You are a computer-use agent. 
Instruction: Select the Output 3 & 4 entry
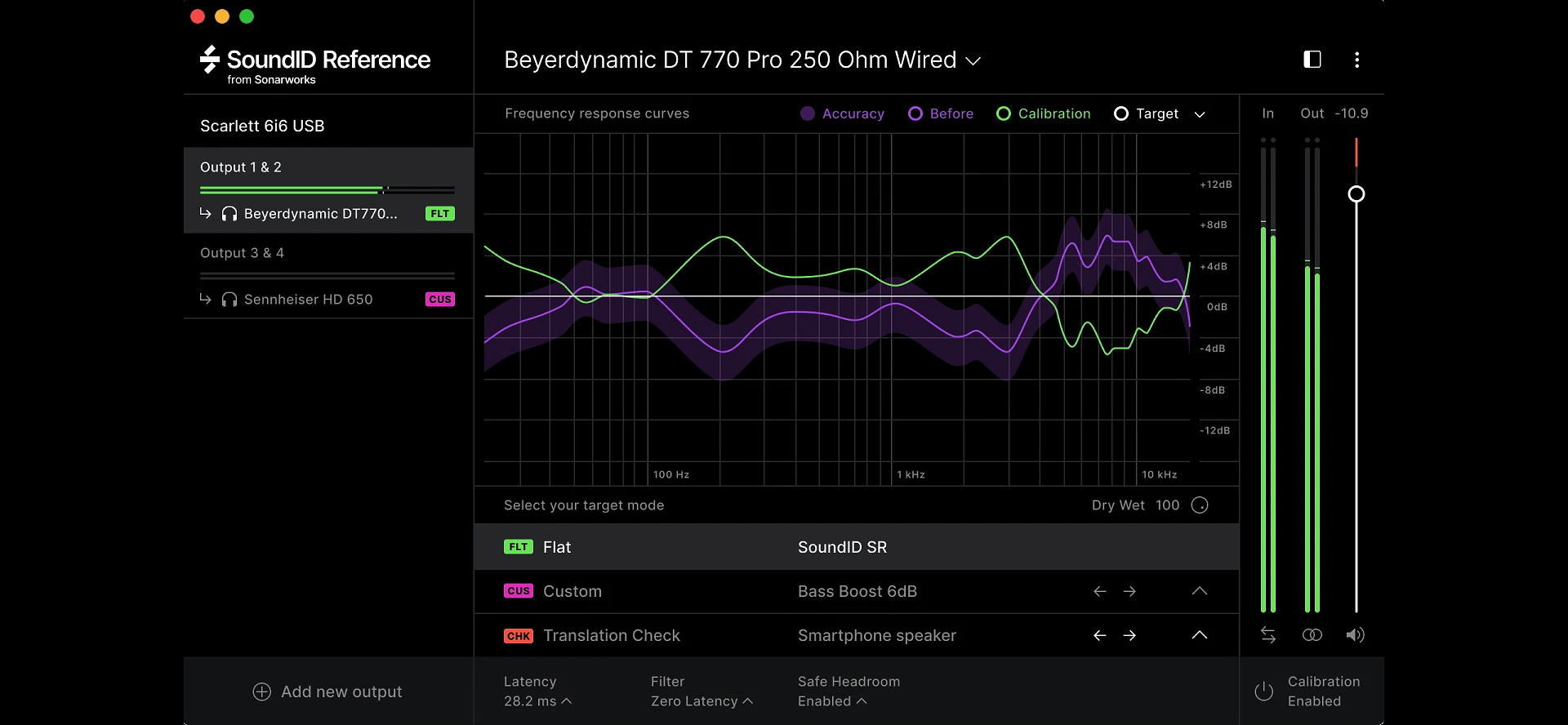pos(328,276)
